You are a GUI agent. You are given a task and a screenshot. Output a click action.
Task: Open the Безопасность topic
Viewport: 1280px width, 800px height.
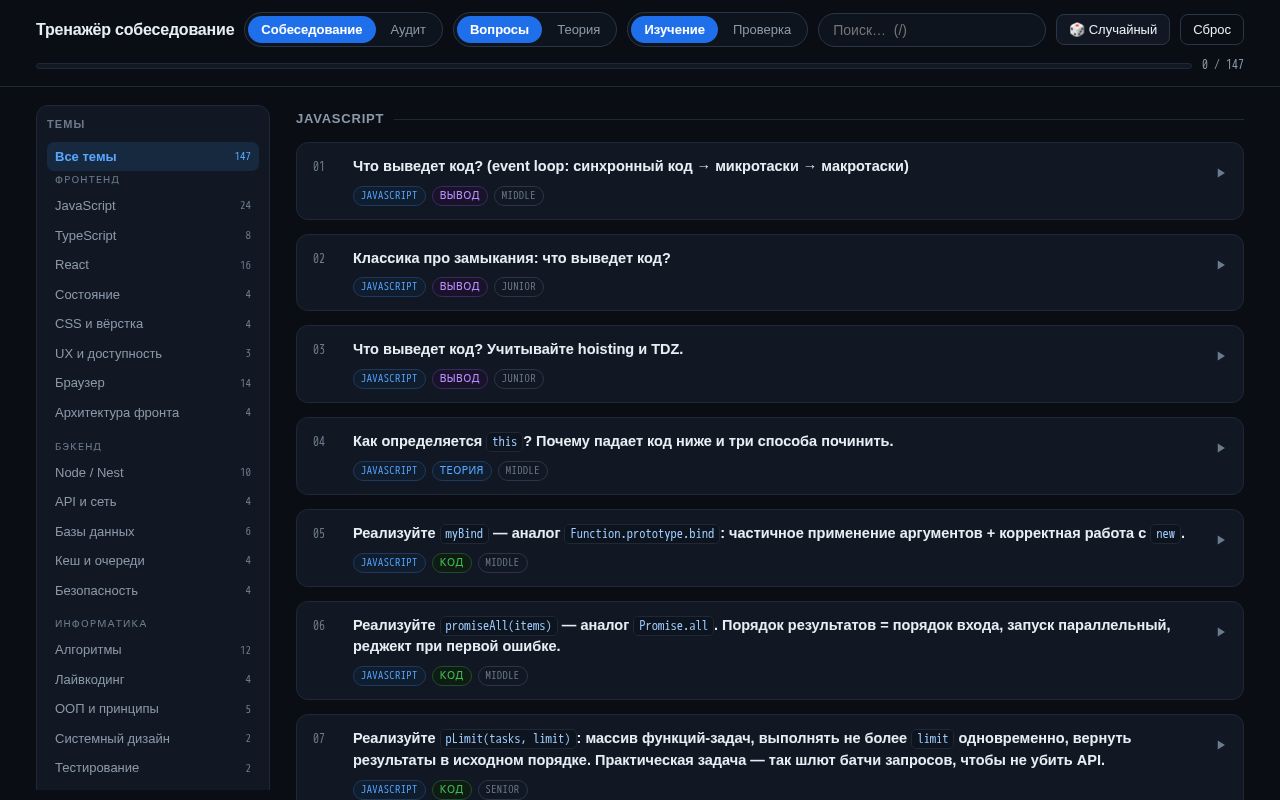pos(153,590)
